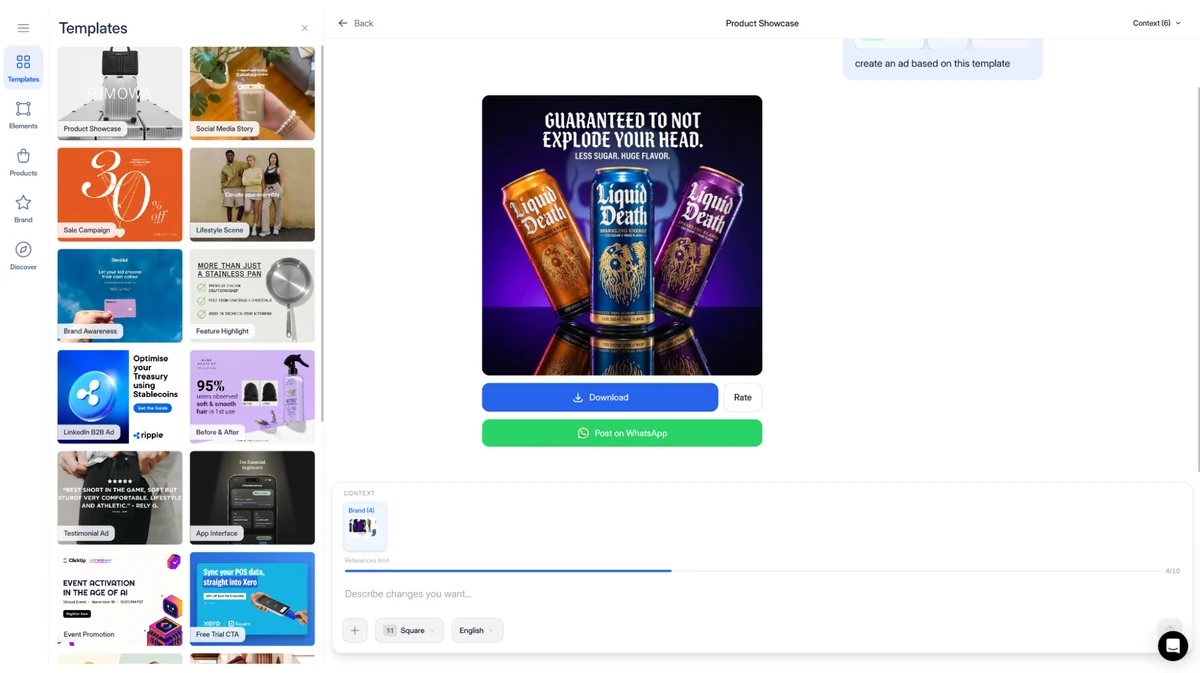Go back using the Back arrow
The height and width of the screenshot is (673, 1200).
click(356, 23)
